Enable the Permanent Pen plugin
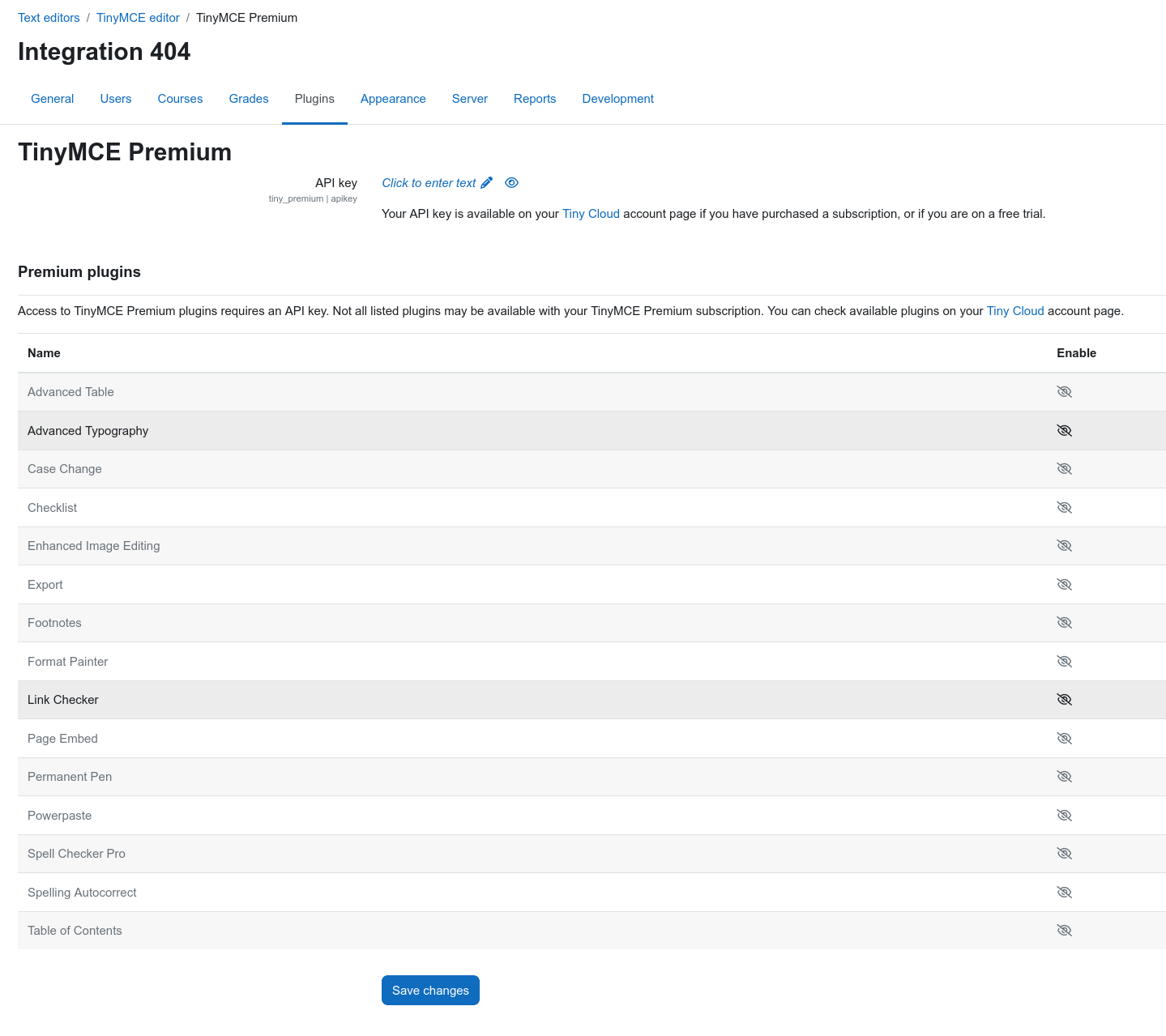1166x1036 pixels. click(1065, 777)
